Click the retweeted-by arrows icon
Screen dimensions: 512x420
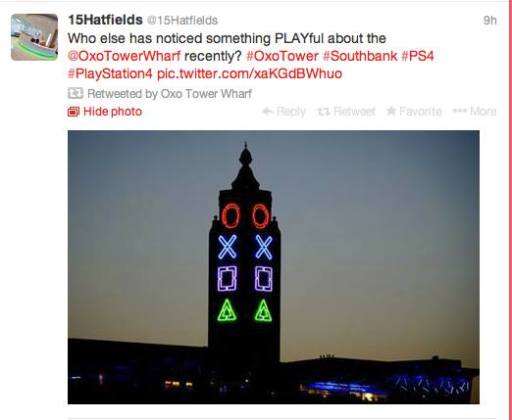click(75, 93)
